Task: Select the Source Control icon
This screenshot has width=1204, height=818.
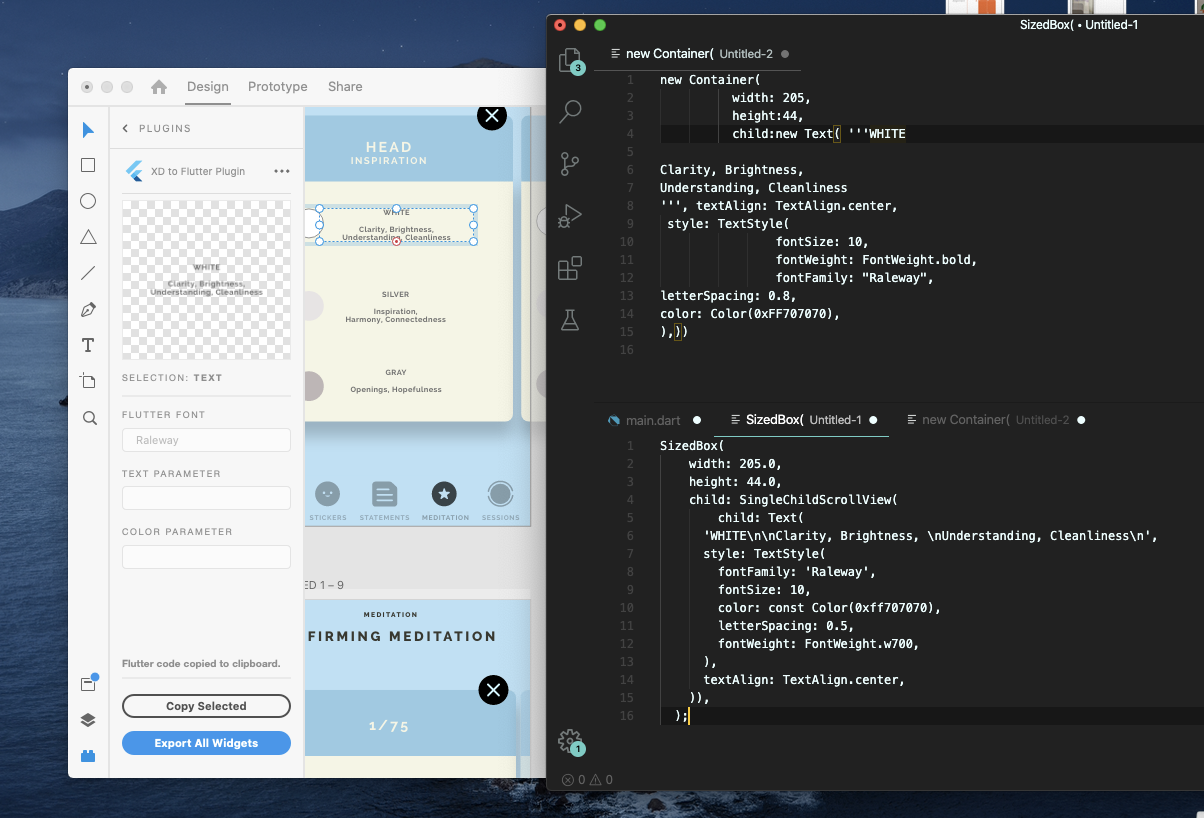Action: click(570, 163)
